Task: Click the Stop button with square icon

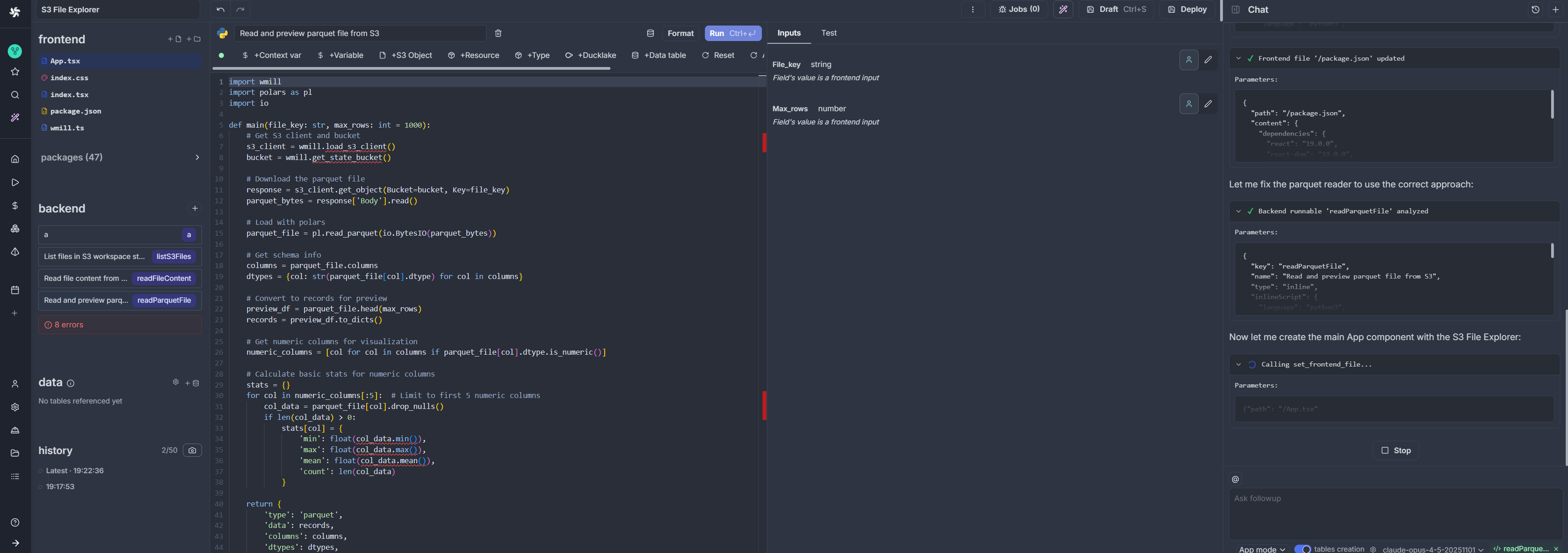Action: click(x=1396, y=450)
